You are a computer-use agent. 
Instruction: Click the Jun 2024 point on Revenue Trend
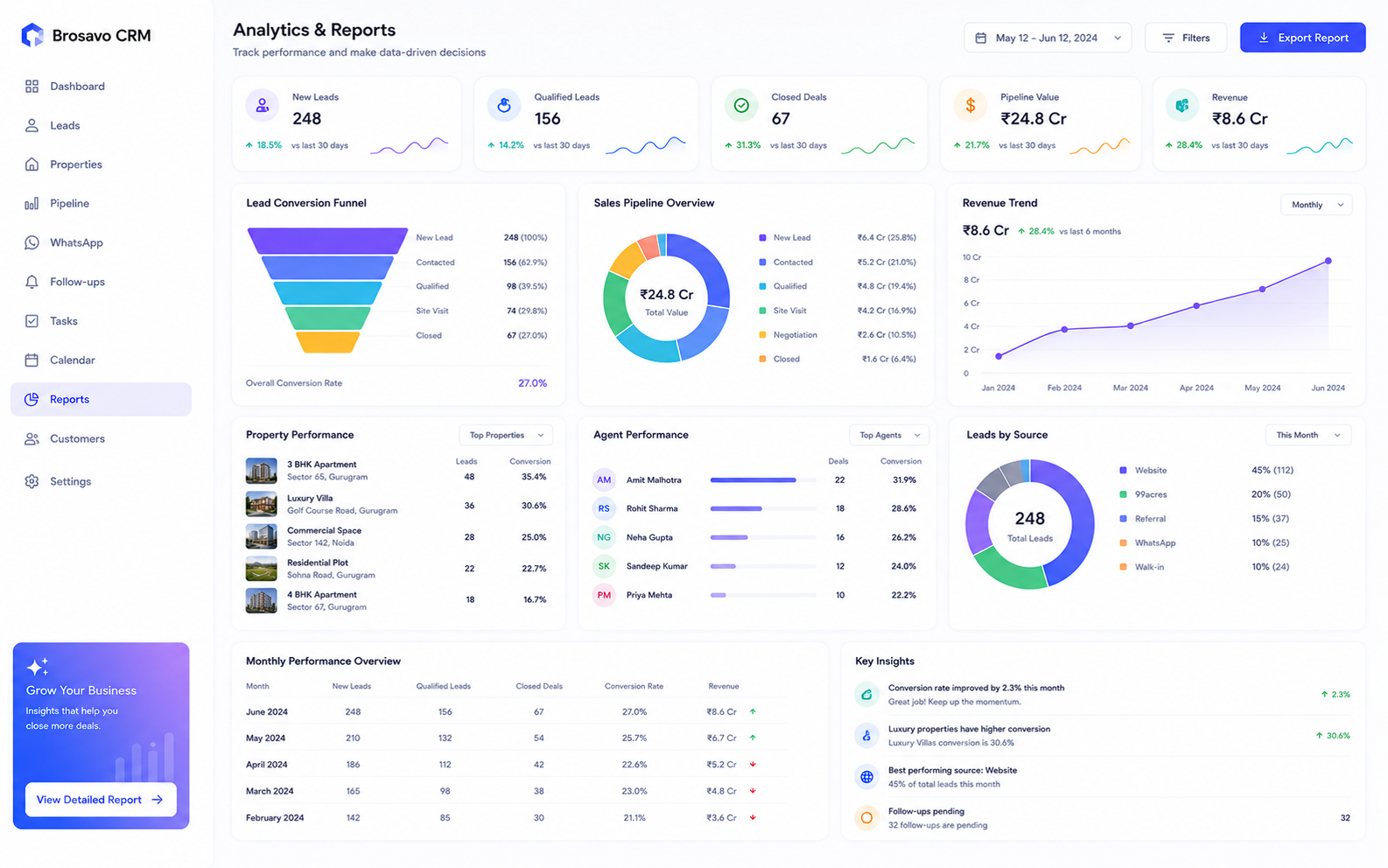(1328, 261)
